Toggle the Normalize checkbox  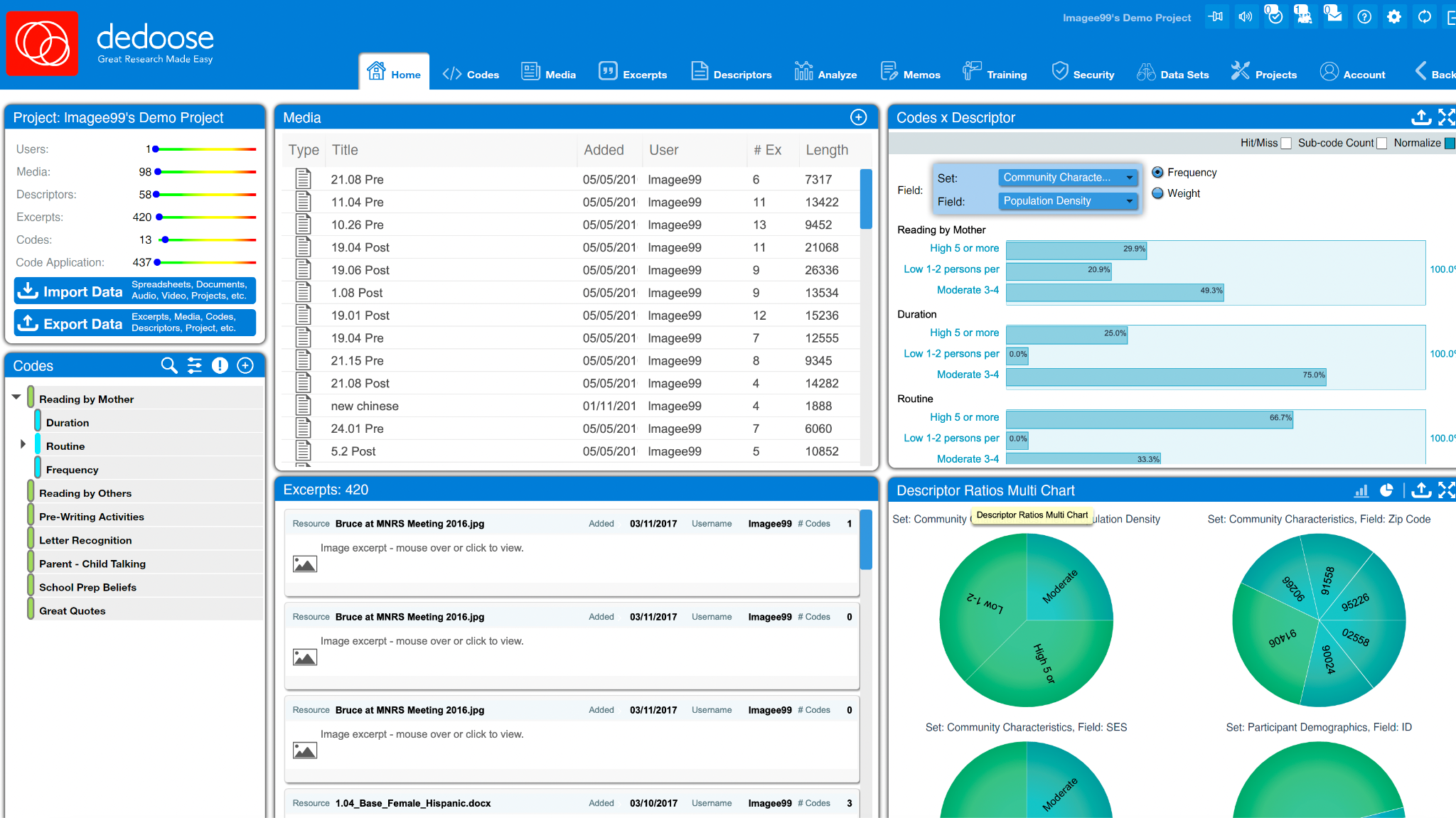(x=1450, y=144)
